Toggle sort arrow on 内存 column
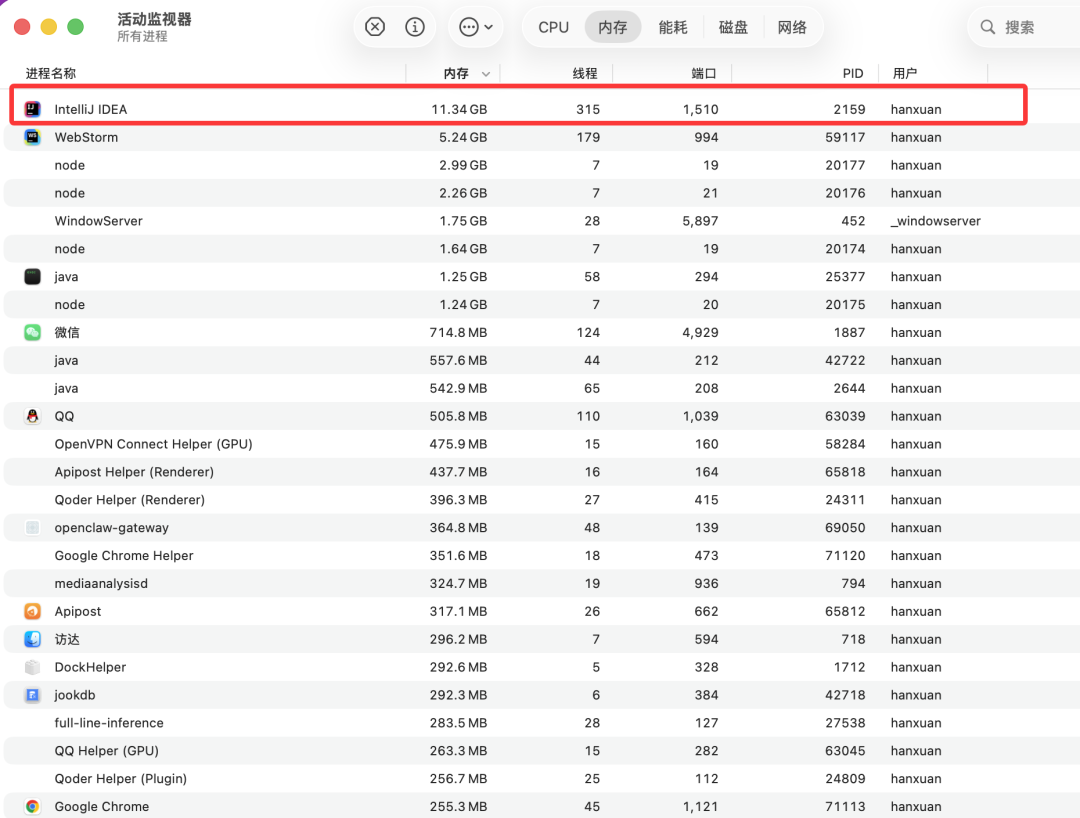Image resolution: width=1080 pixels, height=818 pixels. (486, 74)
